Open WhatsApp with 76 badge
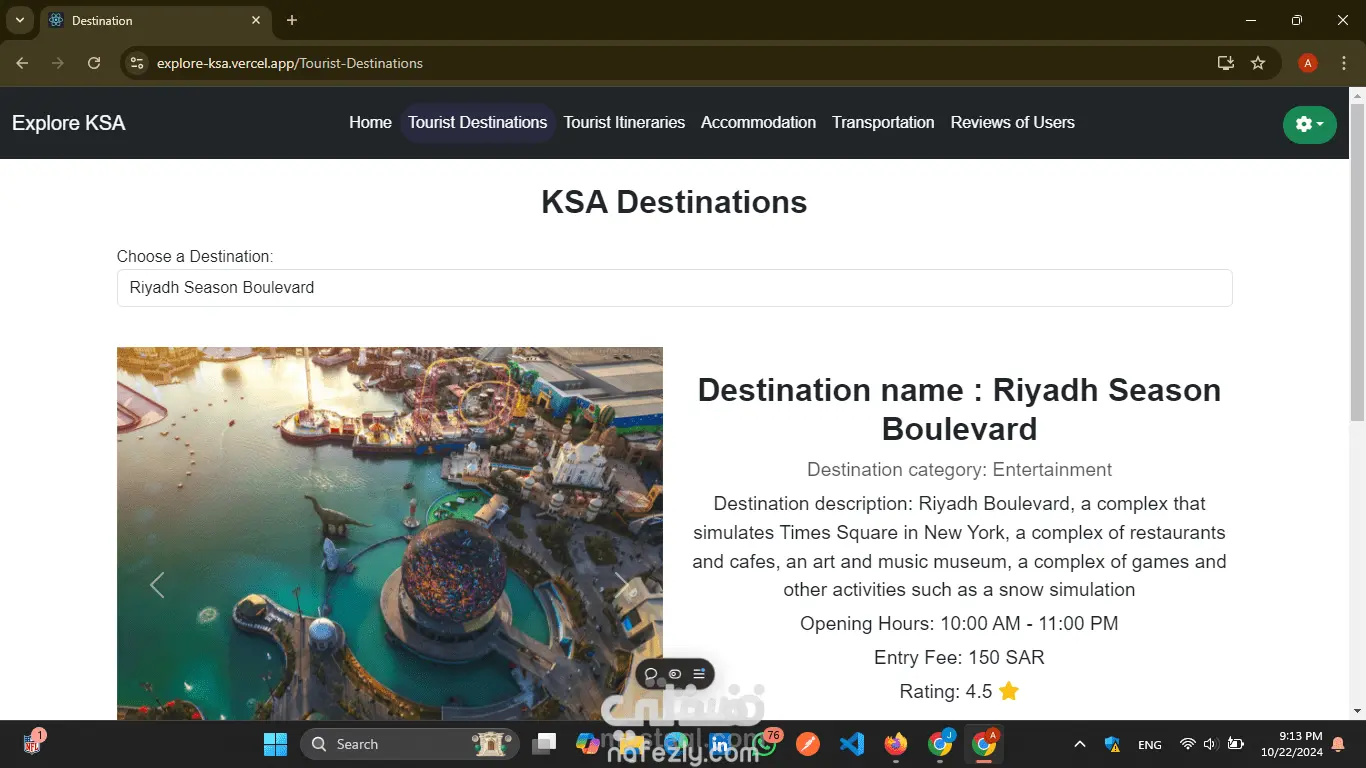 pyautogui.click(x=764, y=744)
